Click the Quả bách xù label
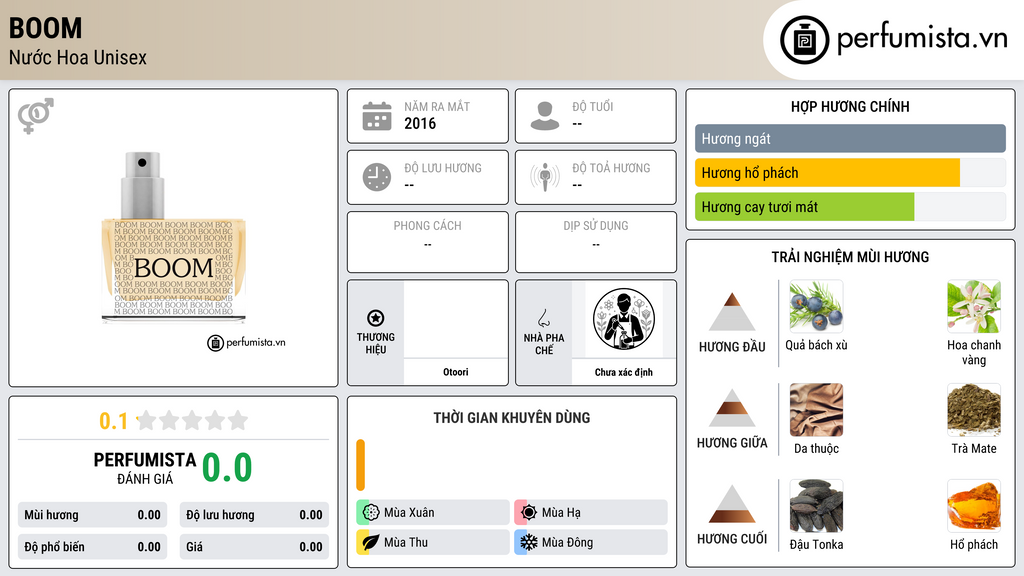Screen dimensions: 1024x576 816,345
